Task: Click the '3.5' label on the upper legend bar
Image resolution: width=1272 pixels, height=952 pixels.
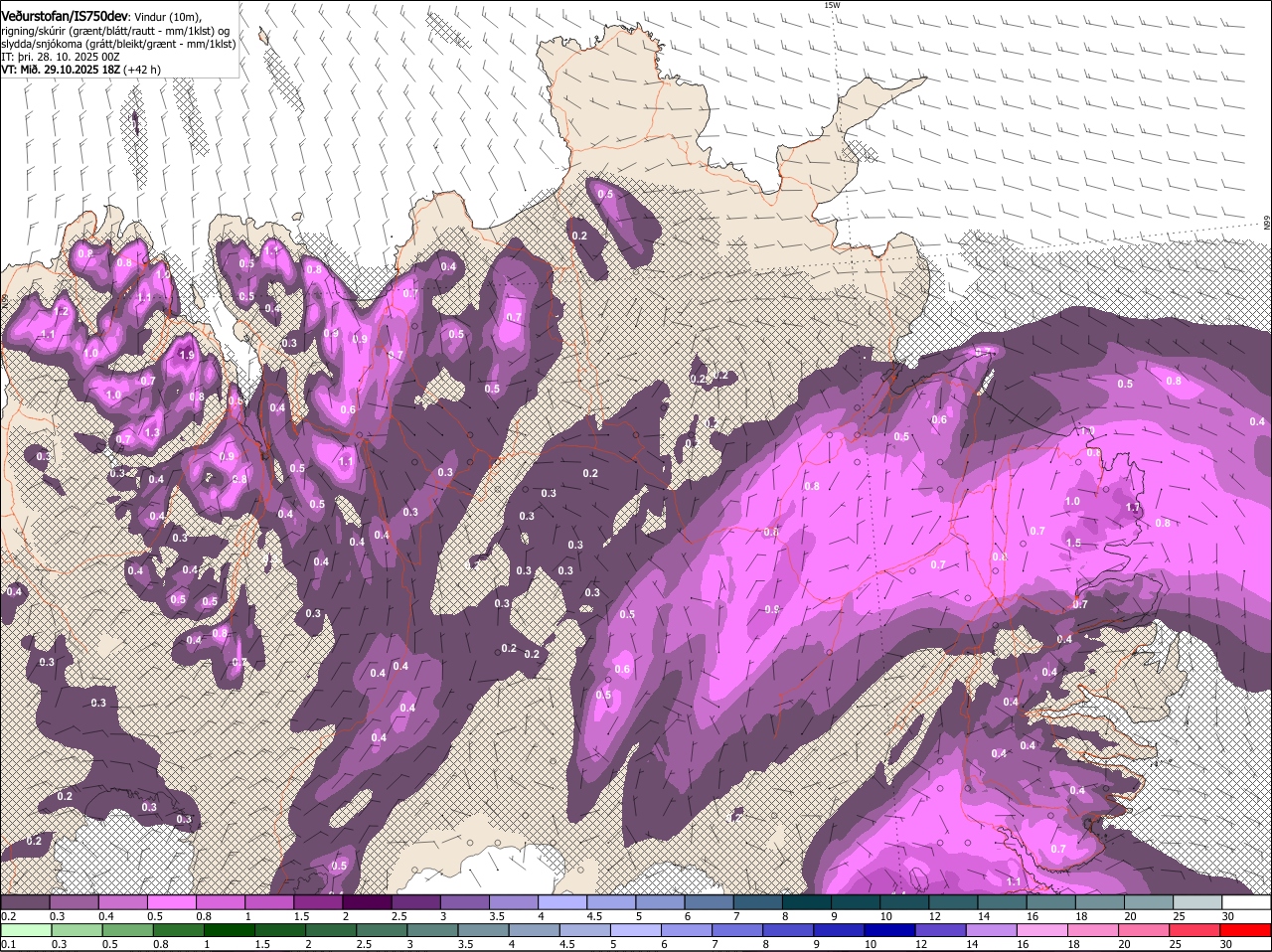Action: pos(497,915)
